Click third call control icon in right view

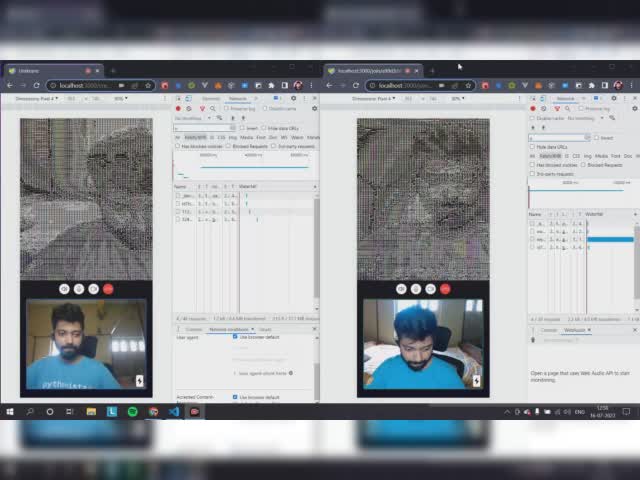(431, 289)
